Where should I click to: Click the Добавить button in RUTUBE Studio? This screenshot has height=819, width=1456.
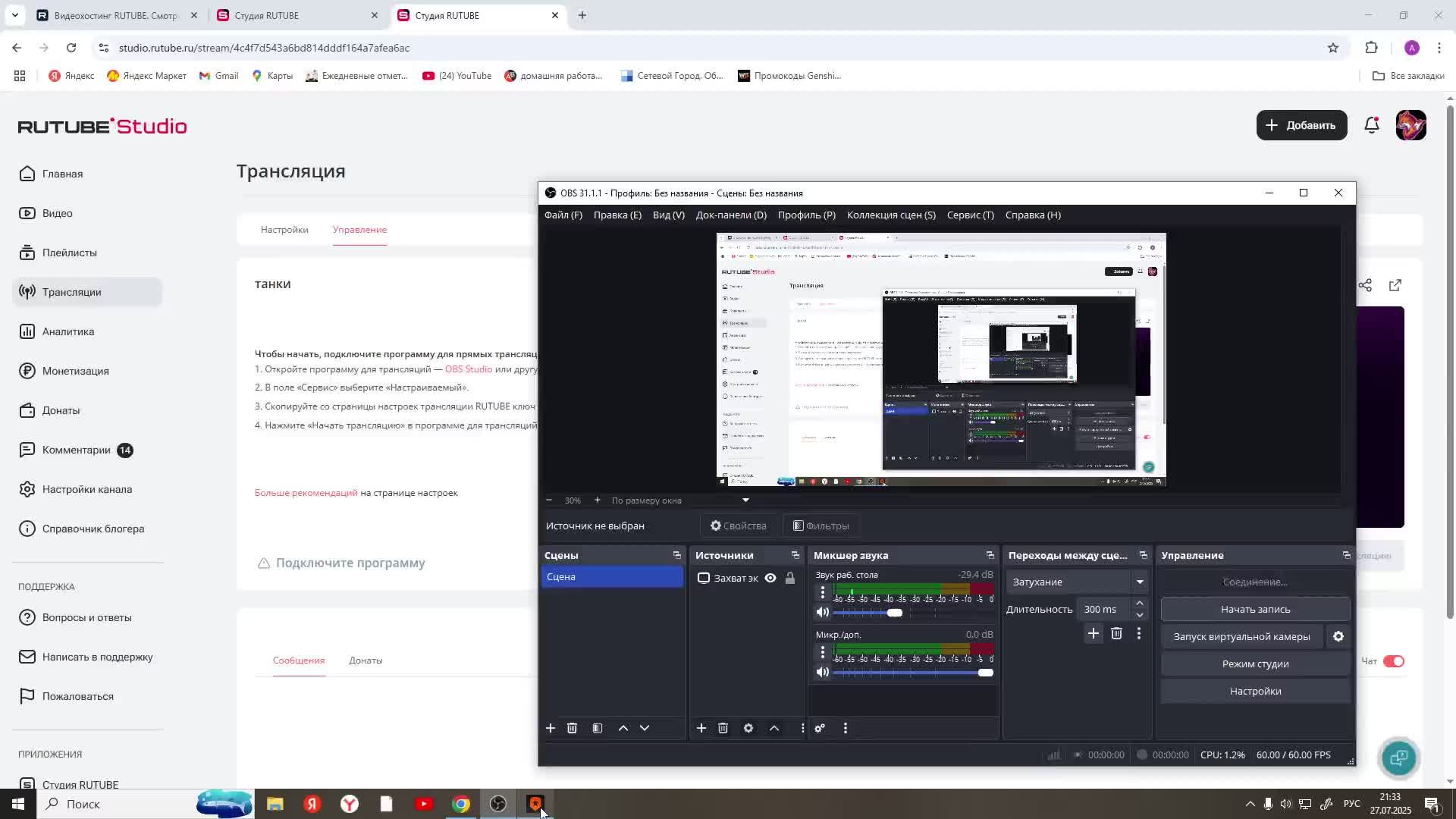[x=1301, y=125]
